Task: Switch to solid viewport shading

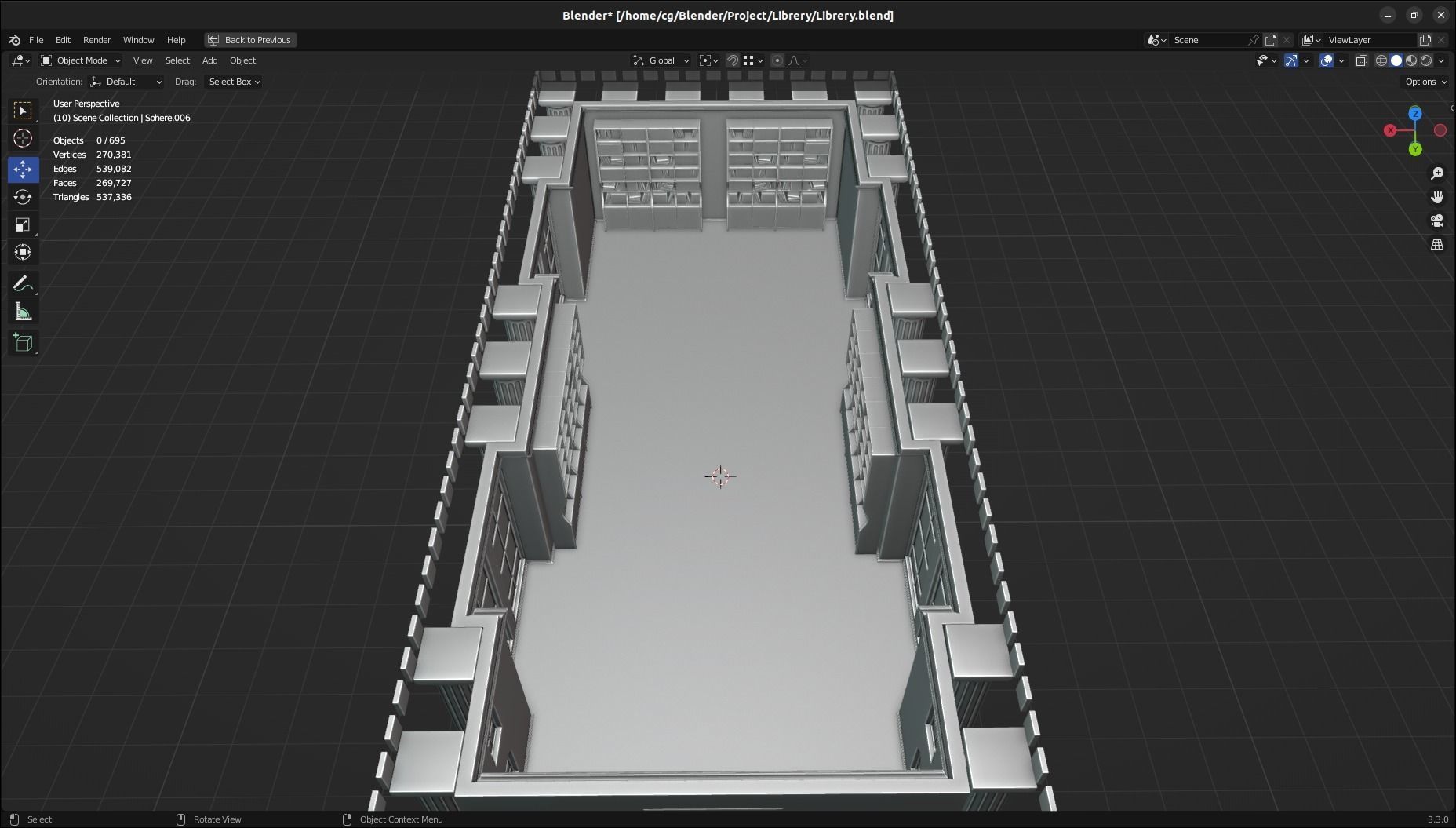Action: [x=1396, y=60]
